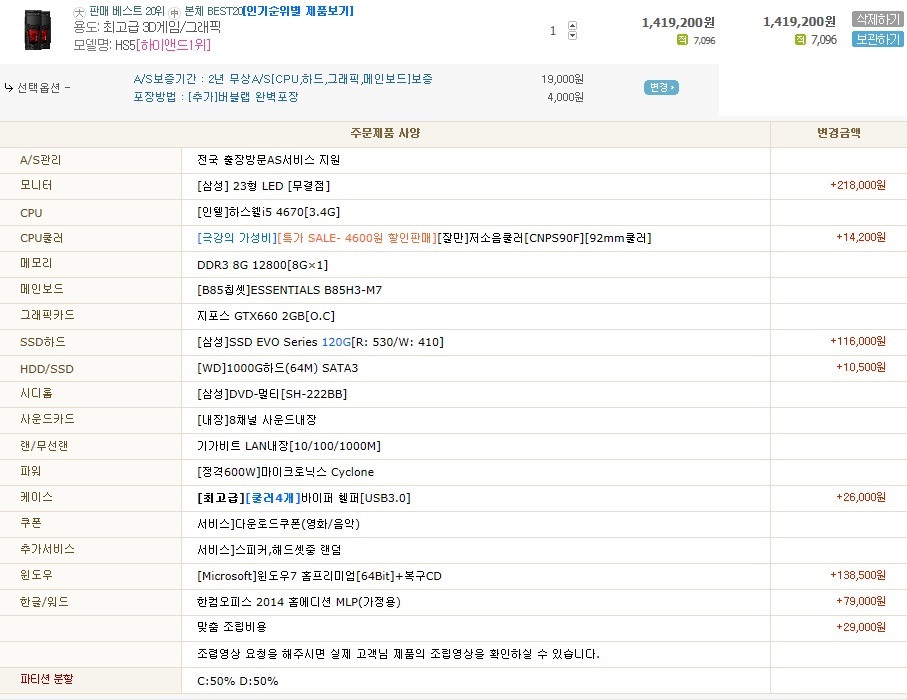Change selected options with the 변경 button
The height and width of the screenshot is (700, 907).
pos(661,87)
